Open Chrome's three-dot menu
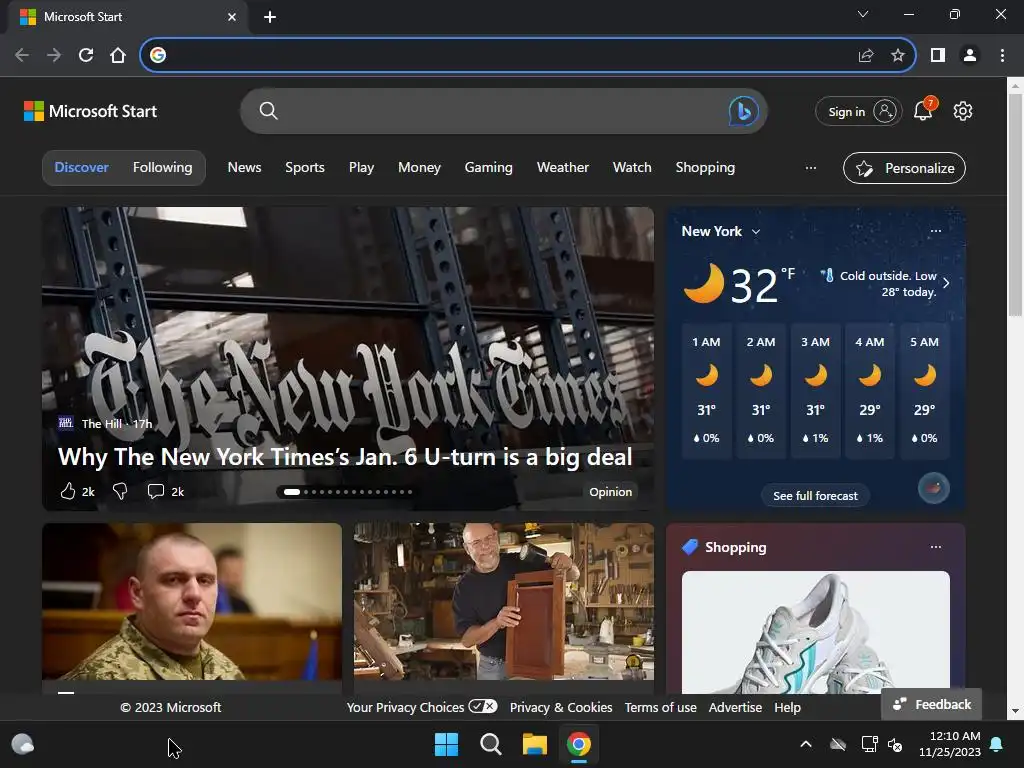This screenshot has width=1024, height=768. click(1002, 56)
